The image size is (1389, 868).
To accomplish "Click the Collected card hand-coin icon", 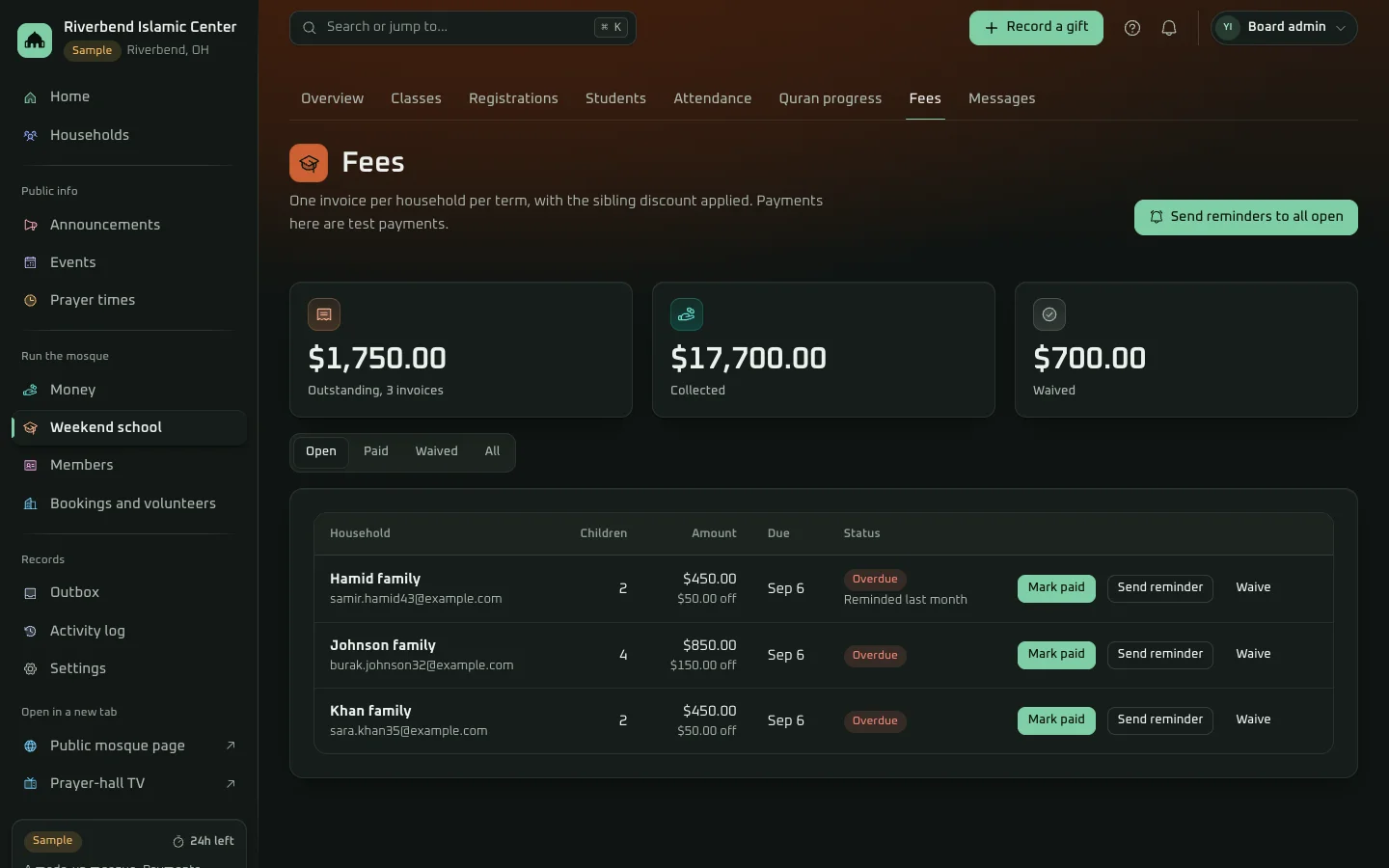I will click(687, 314).
